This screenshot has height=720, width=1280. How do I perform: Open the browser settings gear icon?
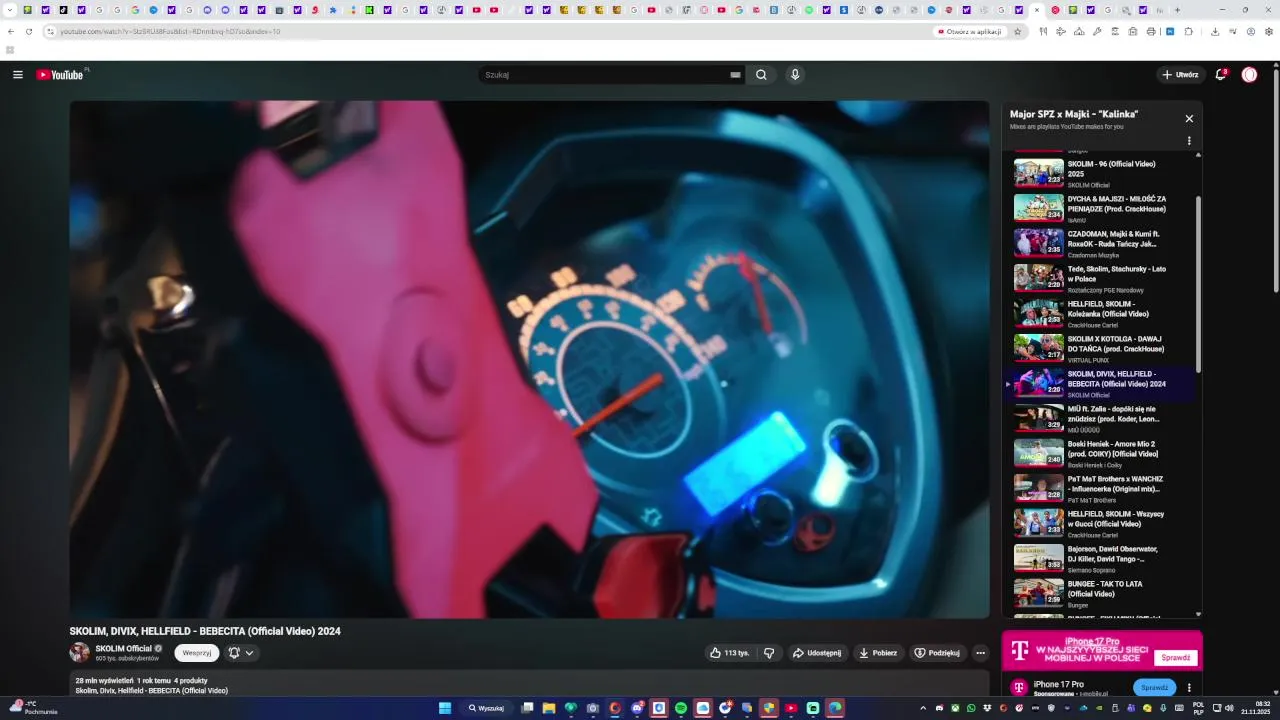coord(1269,32)
